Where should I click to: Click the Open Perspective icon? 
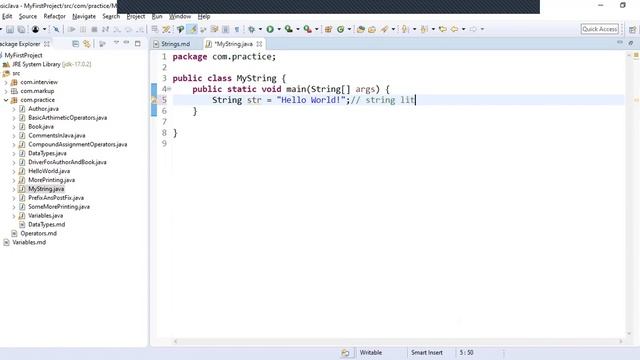[x=632, y=29]
